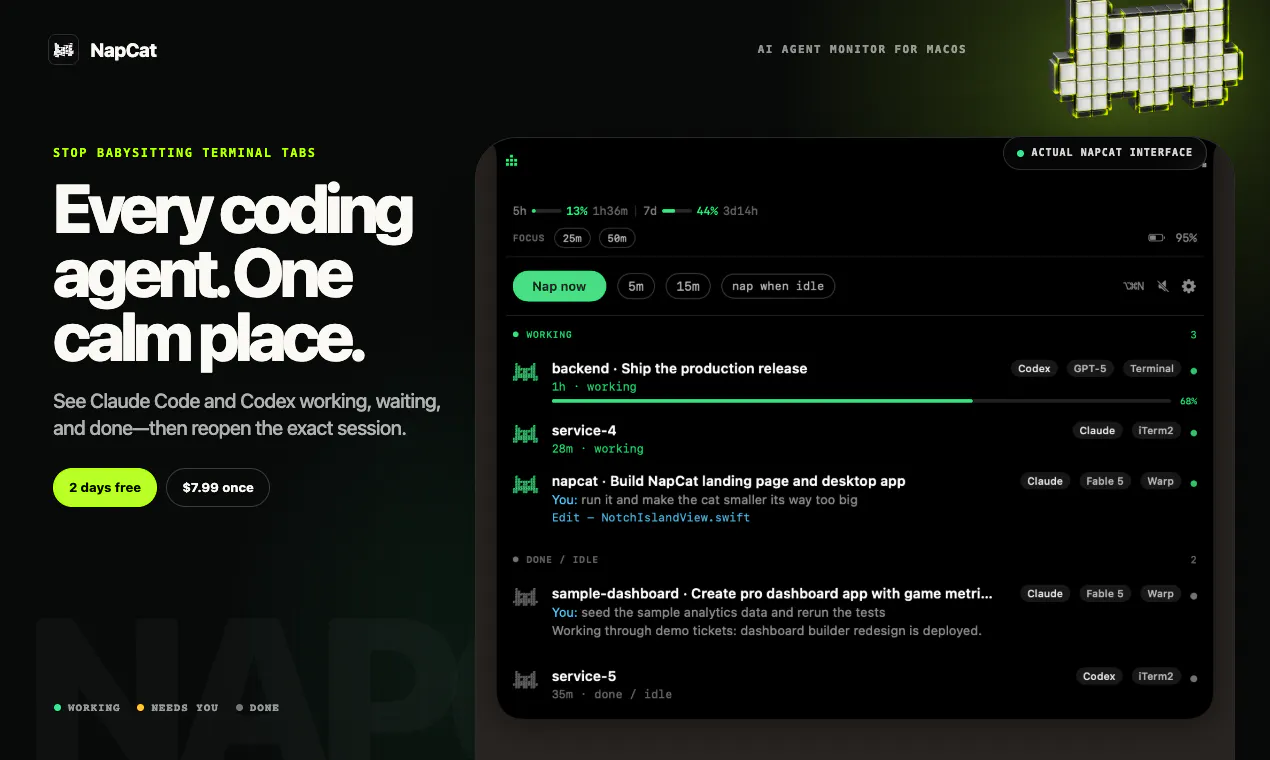Select the 15m nap duration

688,286
